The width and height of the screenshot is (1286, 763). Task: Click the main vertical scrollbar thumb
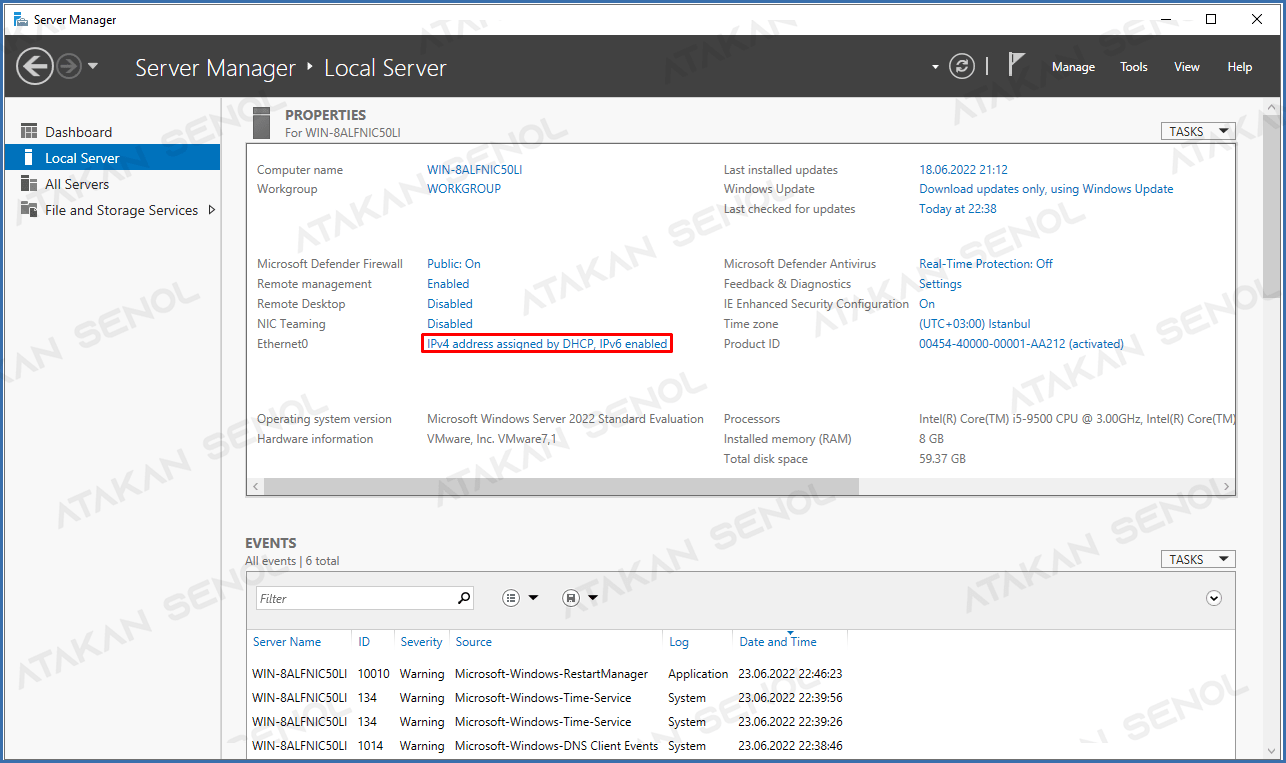(x=1272, y=205)
